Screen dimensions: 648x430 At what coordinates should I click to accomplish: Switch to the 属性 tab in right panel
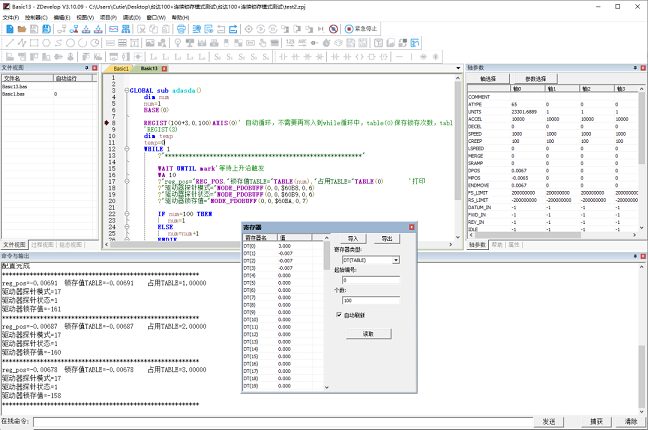[x=514, y=245]
